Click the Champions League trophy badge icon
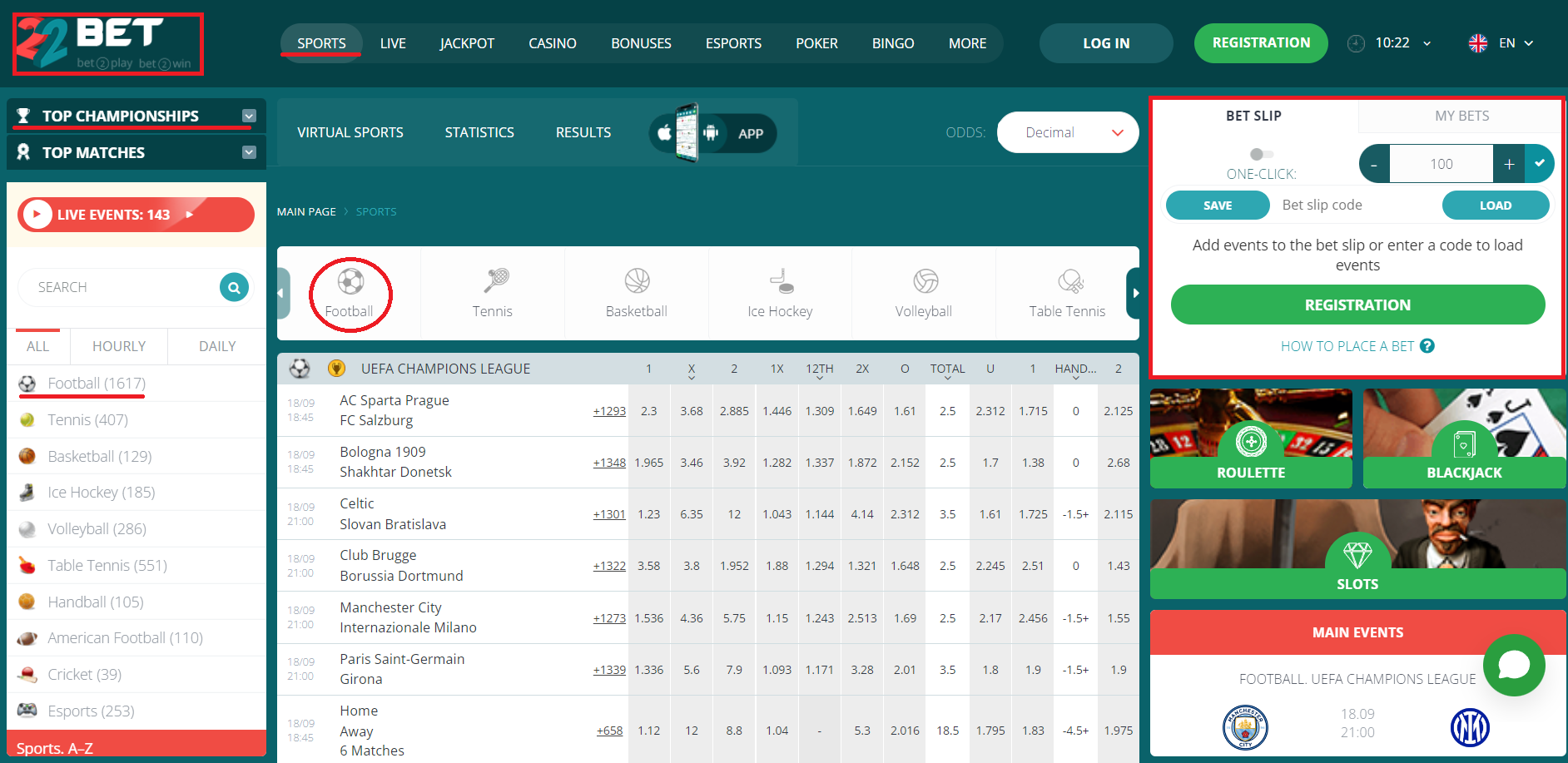Viewport: 1568px width, 763px height. click(336, 369)
